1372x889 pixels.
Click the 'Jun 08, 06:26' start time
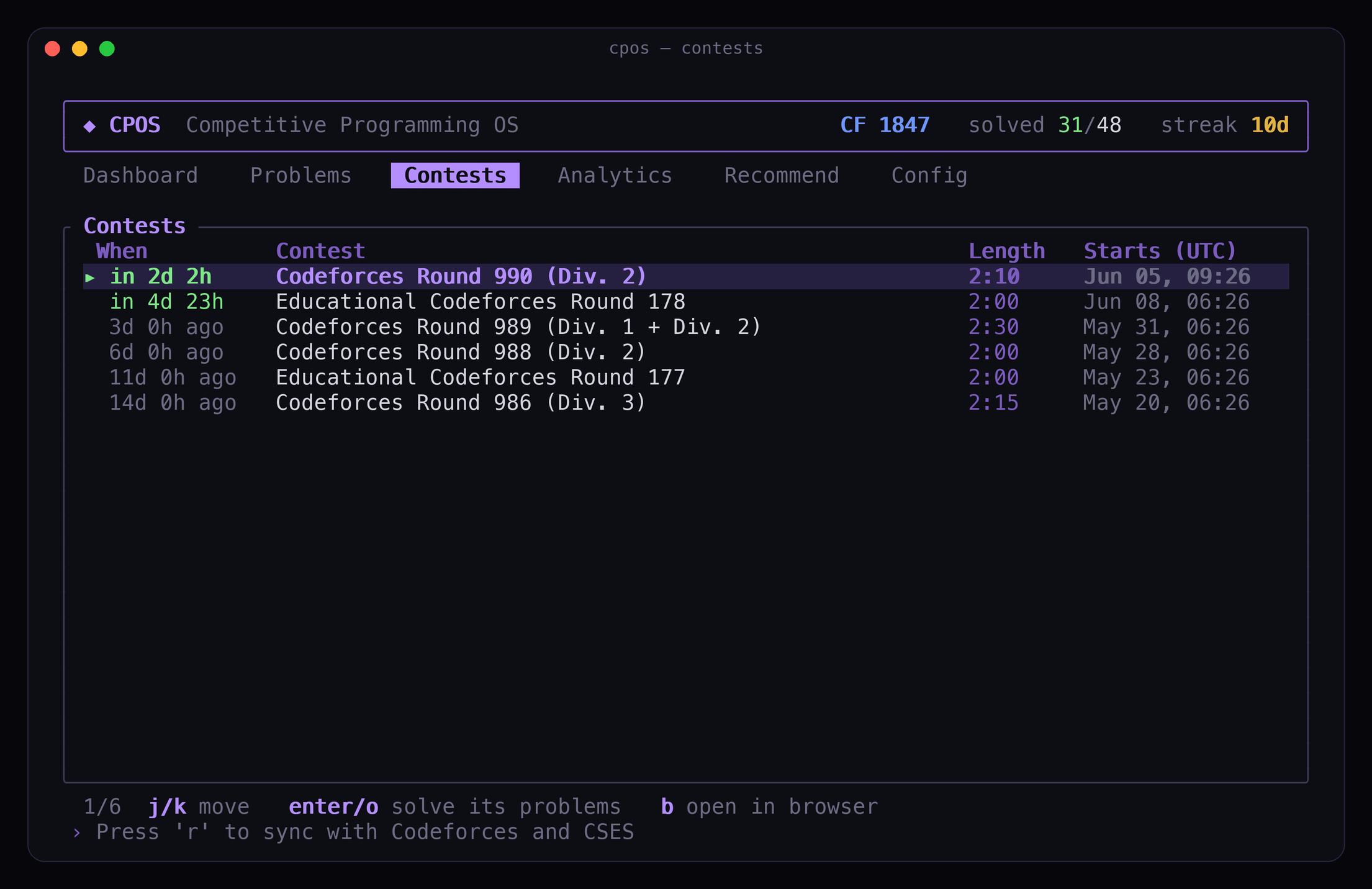coord(1167,302)
